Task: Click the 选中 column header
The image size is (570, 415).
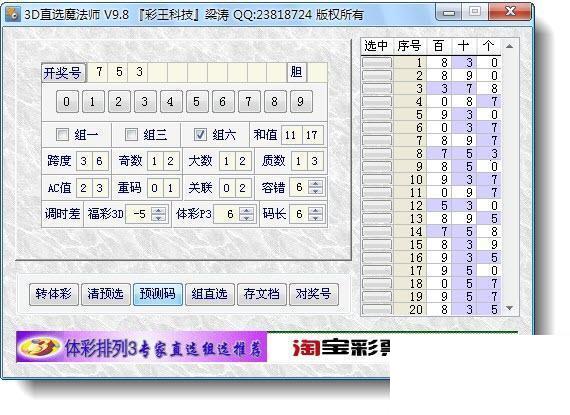Action: [377, 46]
